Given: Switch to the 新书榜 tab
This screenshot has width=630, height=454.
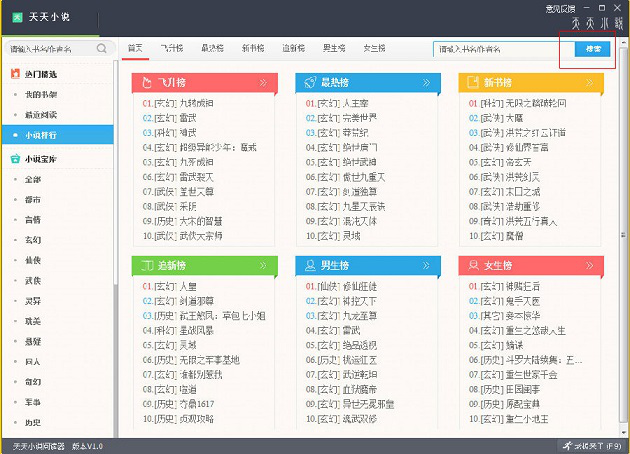Looking at the screenshot, I should (253, 48).
